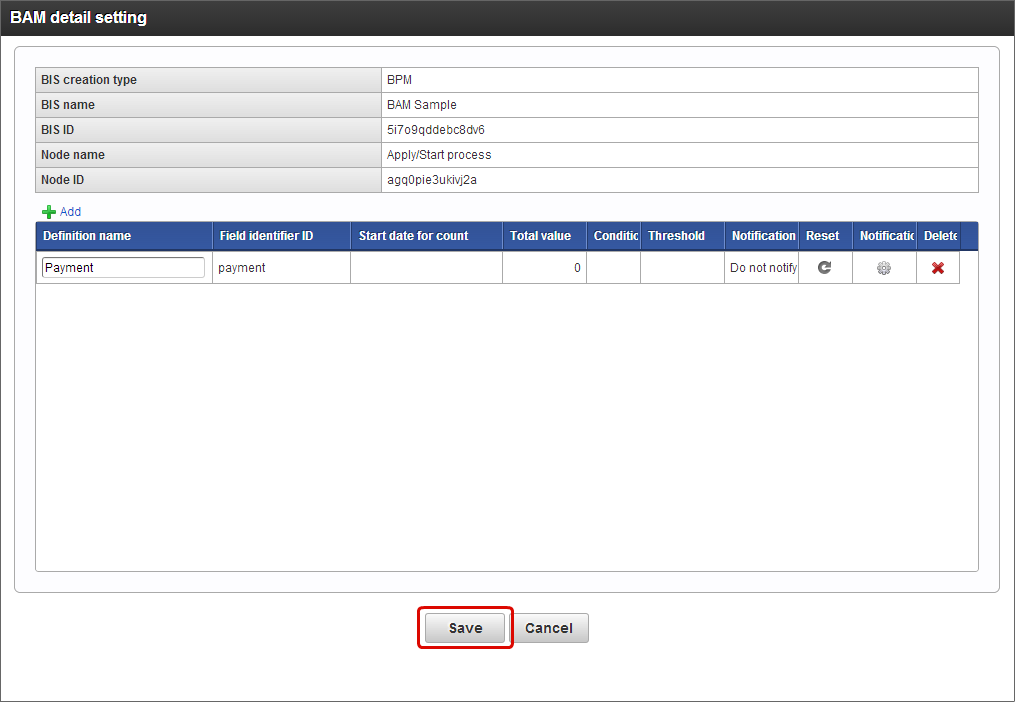1015x702 pixels.
Task: Click the Reset column header
Action: tap(825, 236)
